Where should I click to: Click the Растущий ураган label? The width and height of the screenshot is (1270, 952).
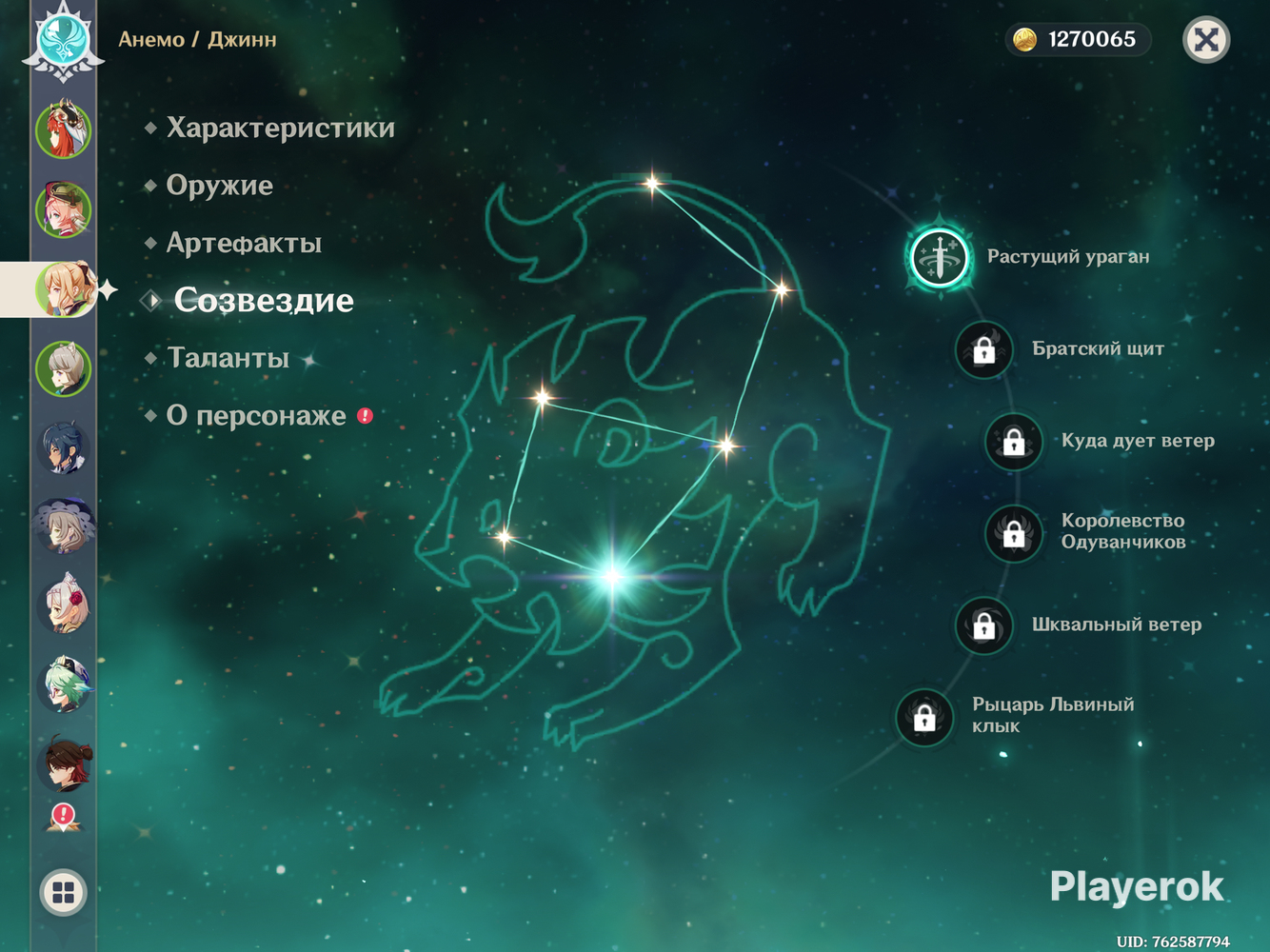1068,256
